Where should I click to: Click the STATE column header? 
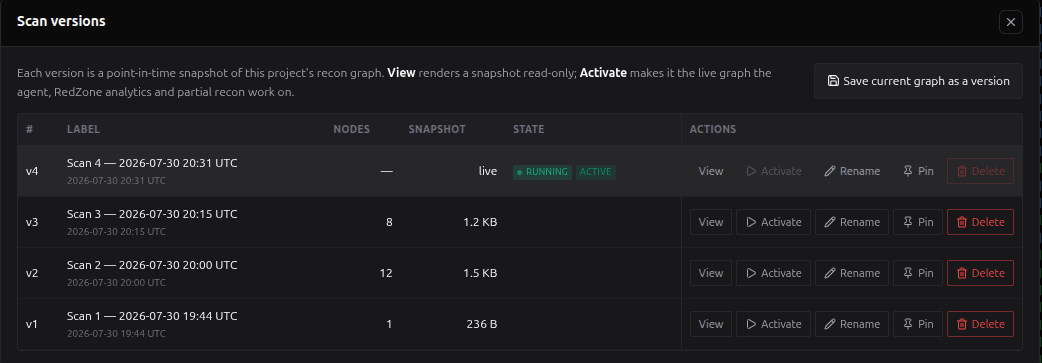[x=528, y=130]
